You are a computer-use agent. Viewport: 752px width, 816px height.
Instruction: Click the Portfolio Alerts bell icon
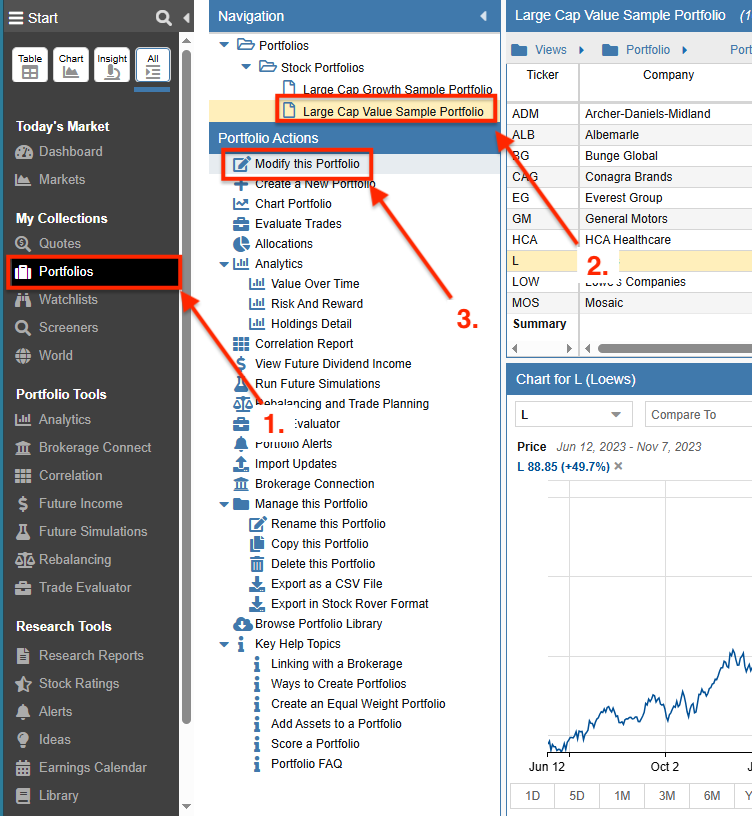click(x=241, y=444)
